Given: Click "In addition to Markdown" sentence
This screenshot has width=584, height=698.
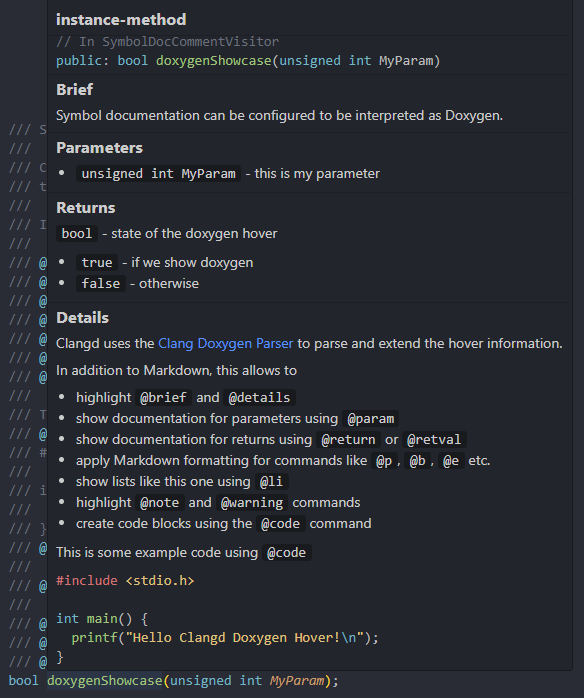Looking at the screenshot, I should [176, 370].
